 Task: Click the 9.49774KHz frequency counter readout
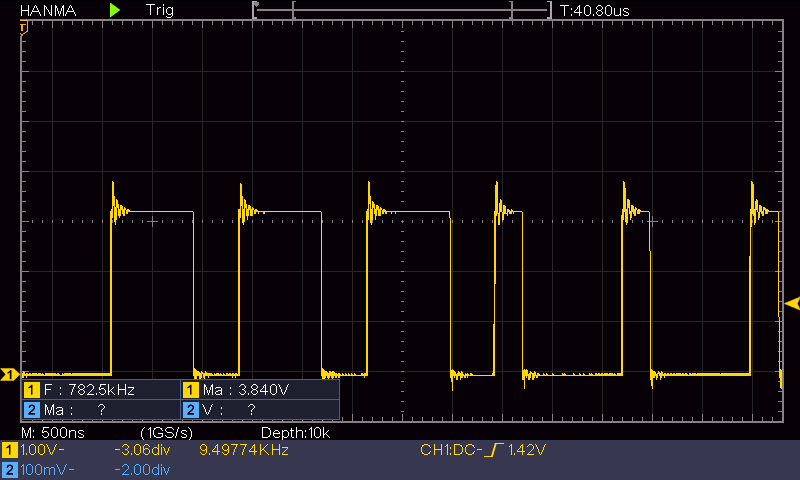pyautogui.click(x=245, y=451)
